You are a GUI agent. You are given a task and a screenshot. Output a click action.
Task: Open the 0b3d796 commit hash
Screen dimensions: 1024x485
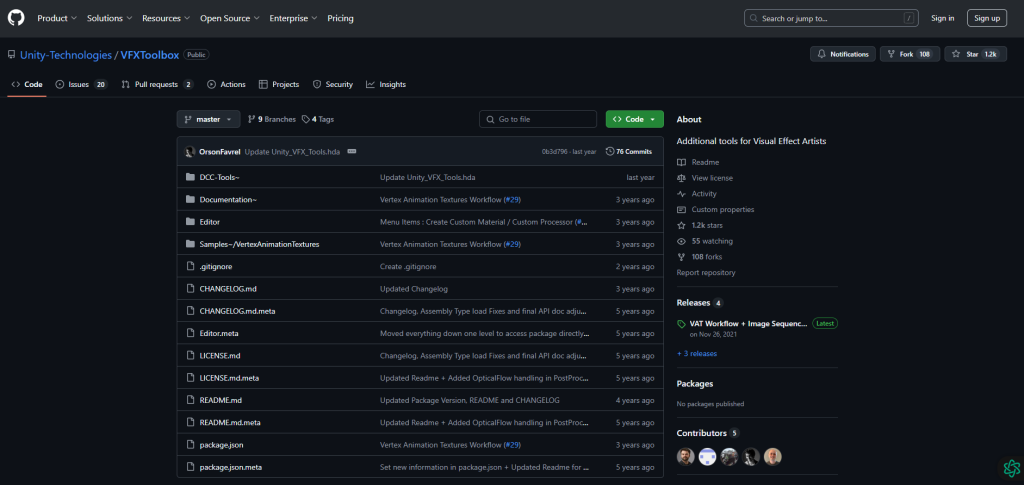point(555,151)
